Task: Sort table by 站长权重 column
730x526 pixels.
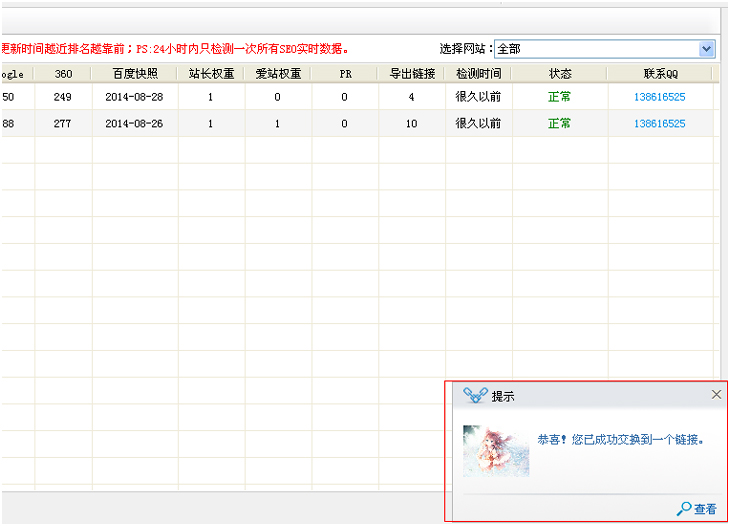Action: (x=210, y=73)
